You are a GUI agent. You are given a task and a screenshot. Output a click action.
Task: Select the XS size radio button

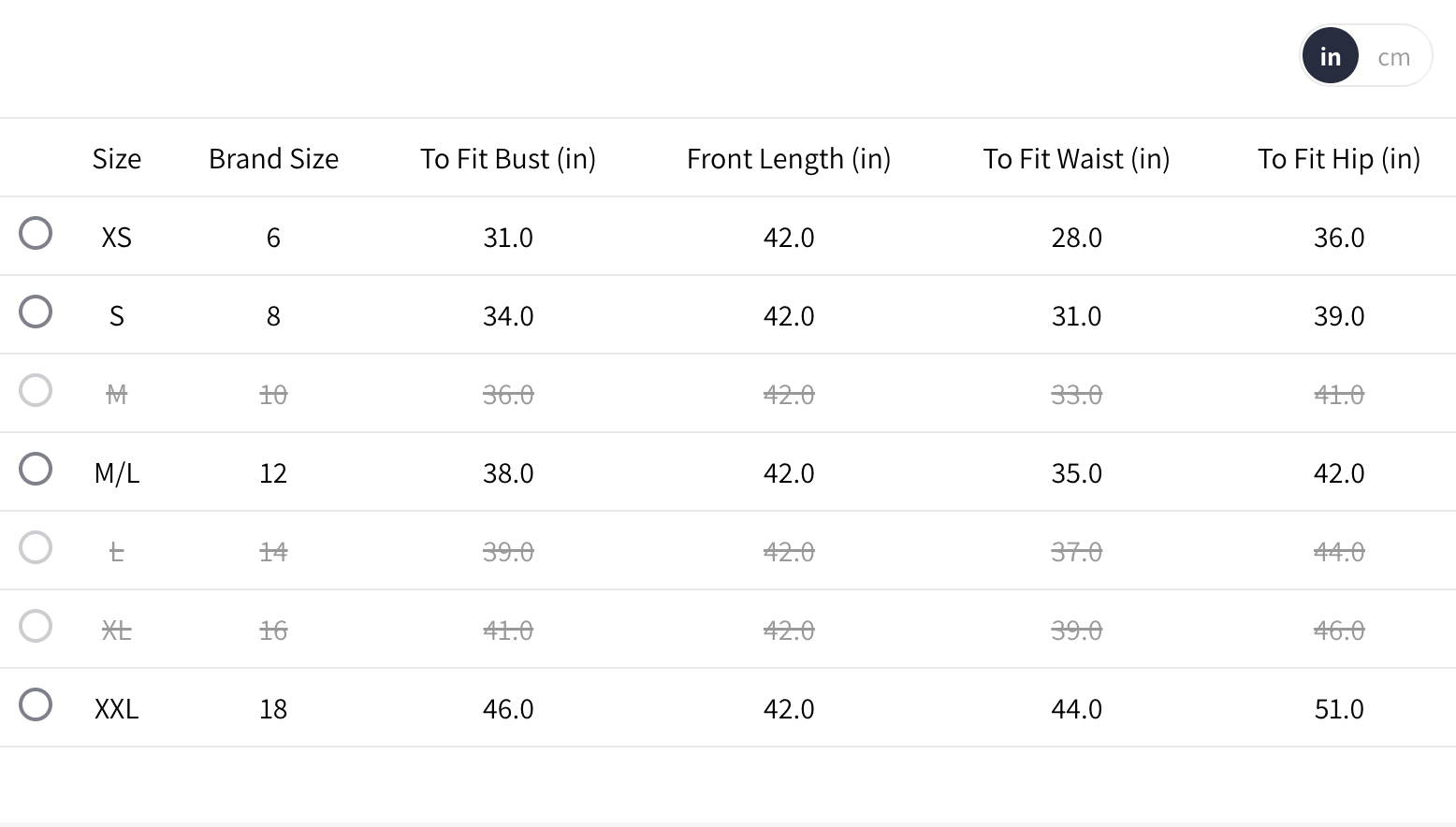(x=36, y=234)
